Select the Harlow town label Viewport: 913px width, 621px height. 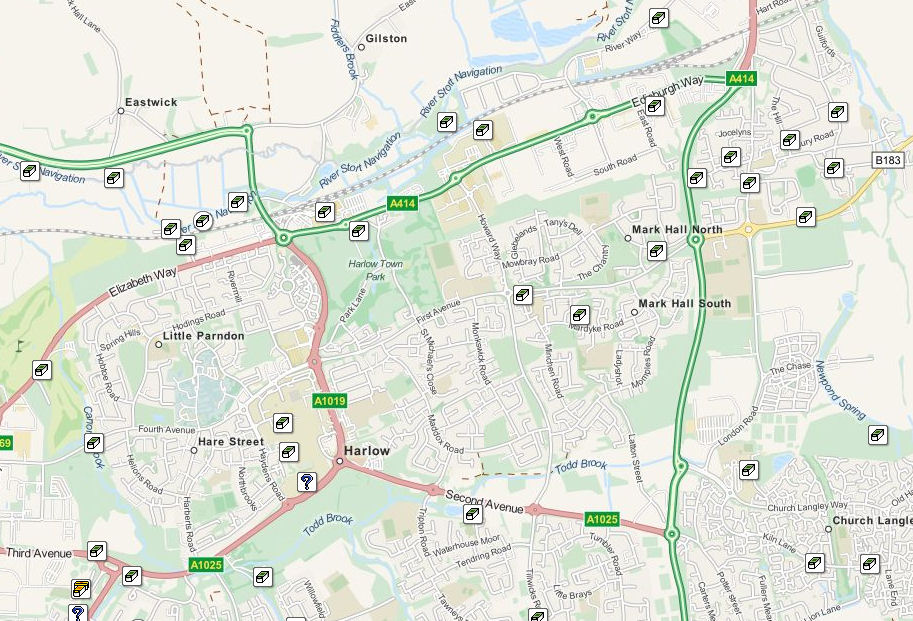point(367,450)
